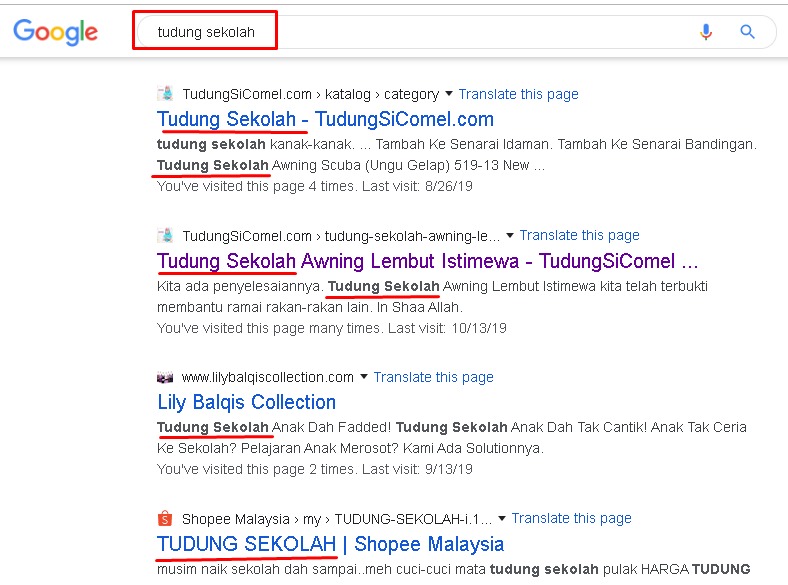Translate the tudung-sekolah-awning-le page

(x=579, y=235)
